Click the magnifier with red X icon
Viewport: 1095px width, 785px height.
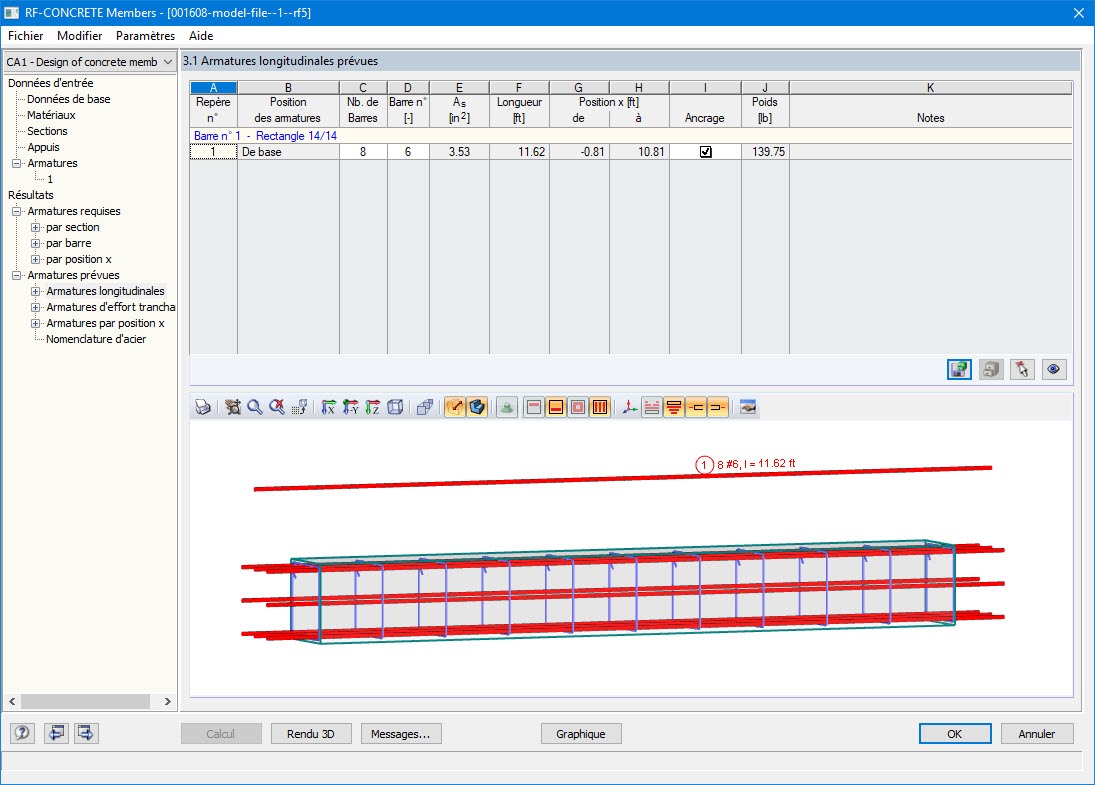[x=277, y=407]
